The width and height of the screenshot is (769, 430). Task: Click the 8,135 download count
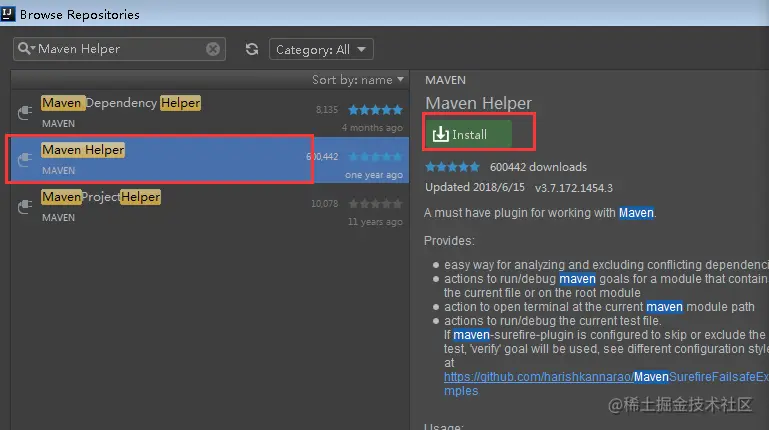327,110
